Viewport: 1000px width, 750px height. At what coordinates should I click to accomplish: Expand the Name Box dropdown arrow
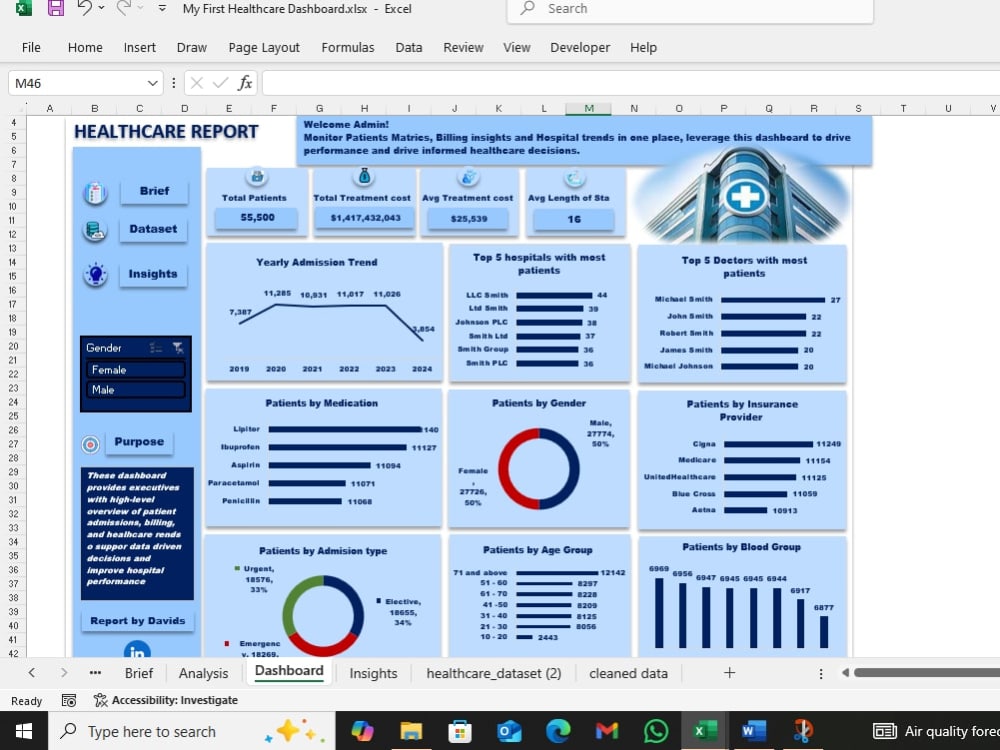point(152,84)
